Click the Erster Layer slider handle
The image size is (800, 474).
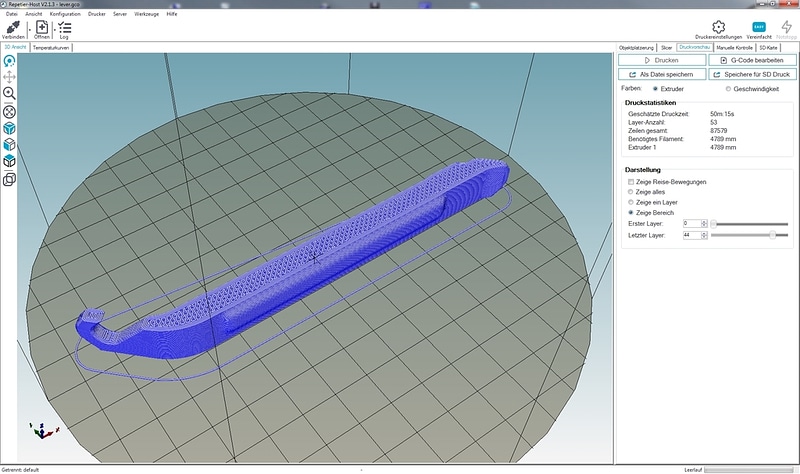click(x=714, y=223)
